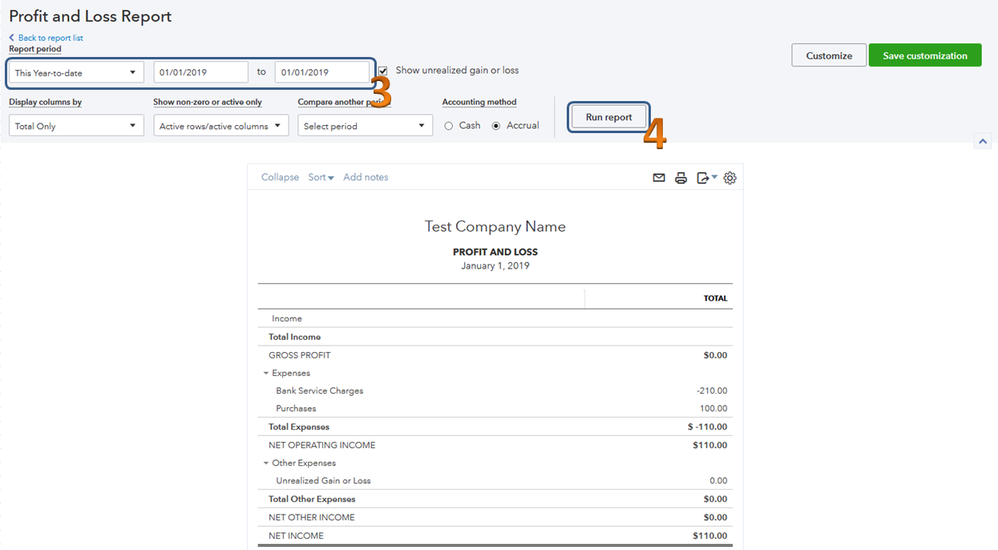Click the Run report button
The image size is (998, 550).
[x=609, y=117]
